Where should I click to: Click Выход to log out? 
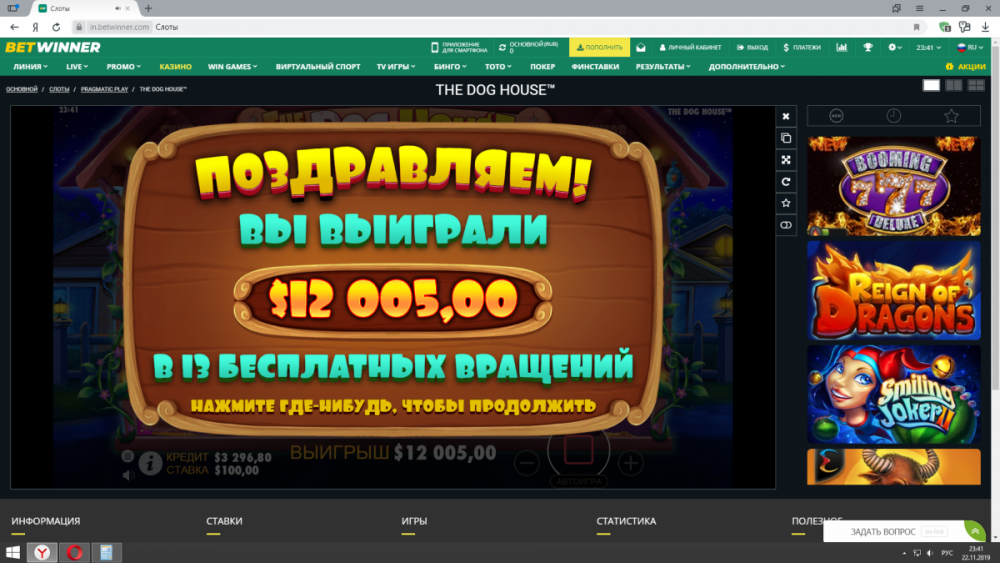coord(752,47)
